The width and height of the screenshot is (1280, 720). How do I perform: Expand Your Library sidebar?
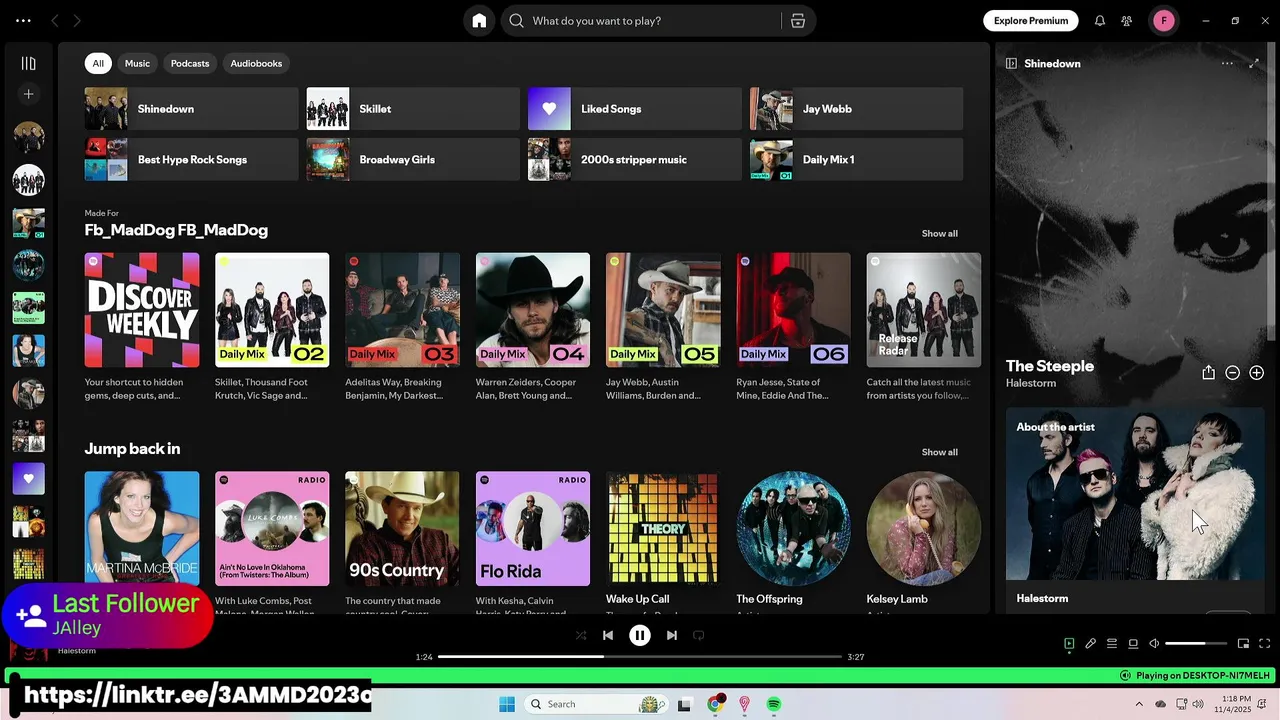tap(29, 63)
